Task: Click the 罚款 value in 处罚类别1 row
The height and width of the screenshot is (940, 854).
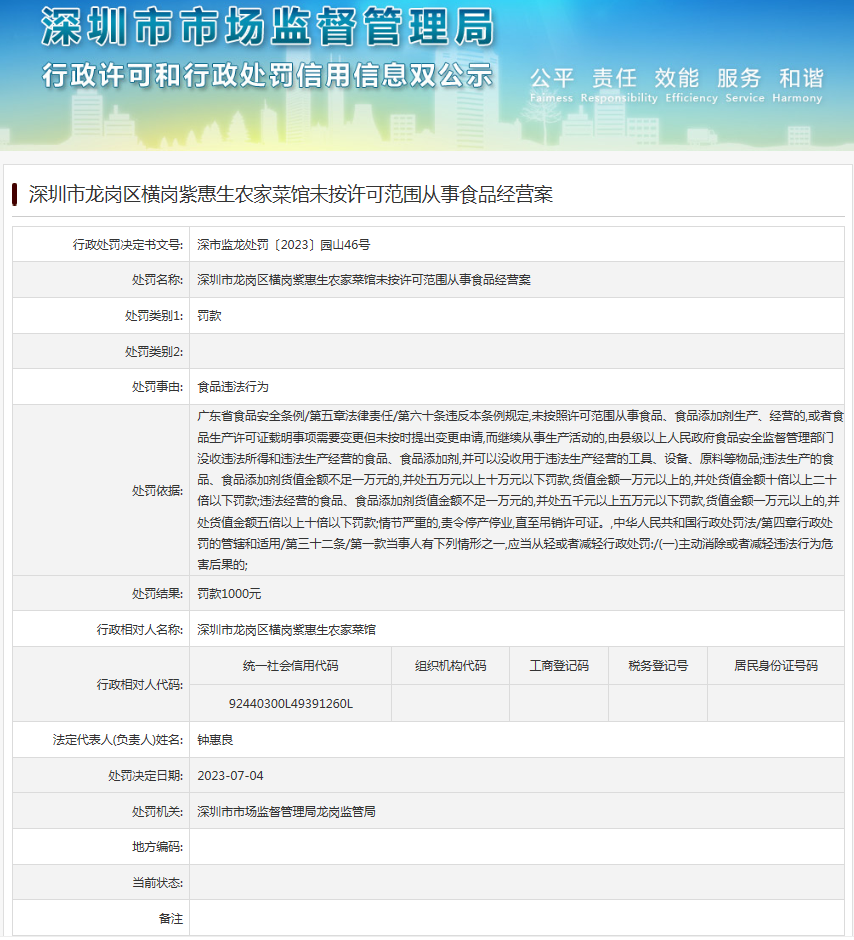Action: click(x=209, y=316)
